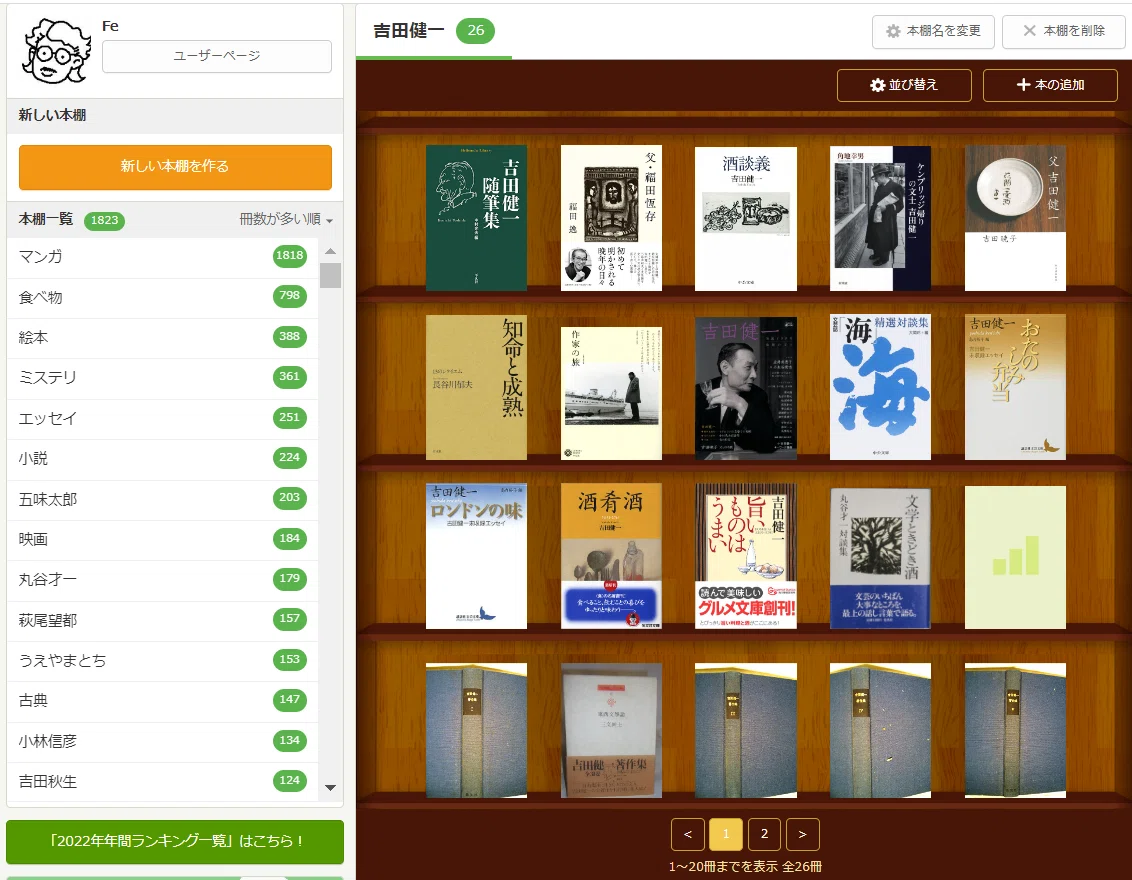The width and height of the screenshot is (1132, 880).
Task: Select the 絵本 bookshelf
Action: click(162, 337)
